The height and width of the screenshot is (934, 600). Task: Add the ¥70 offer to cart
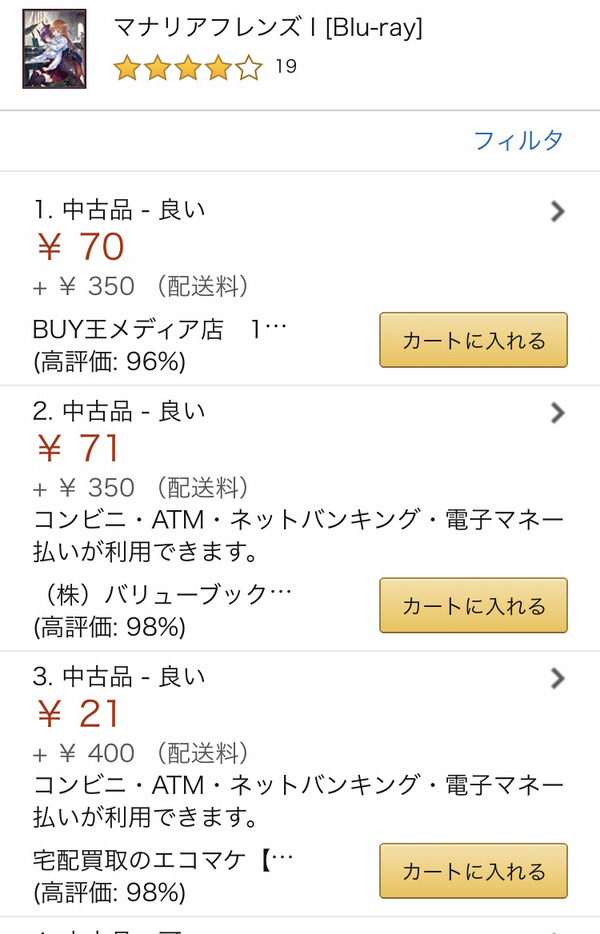tap(474, 340)
